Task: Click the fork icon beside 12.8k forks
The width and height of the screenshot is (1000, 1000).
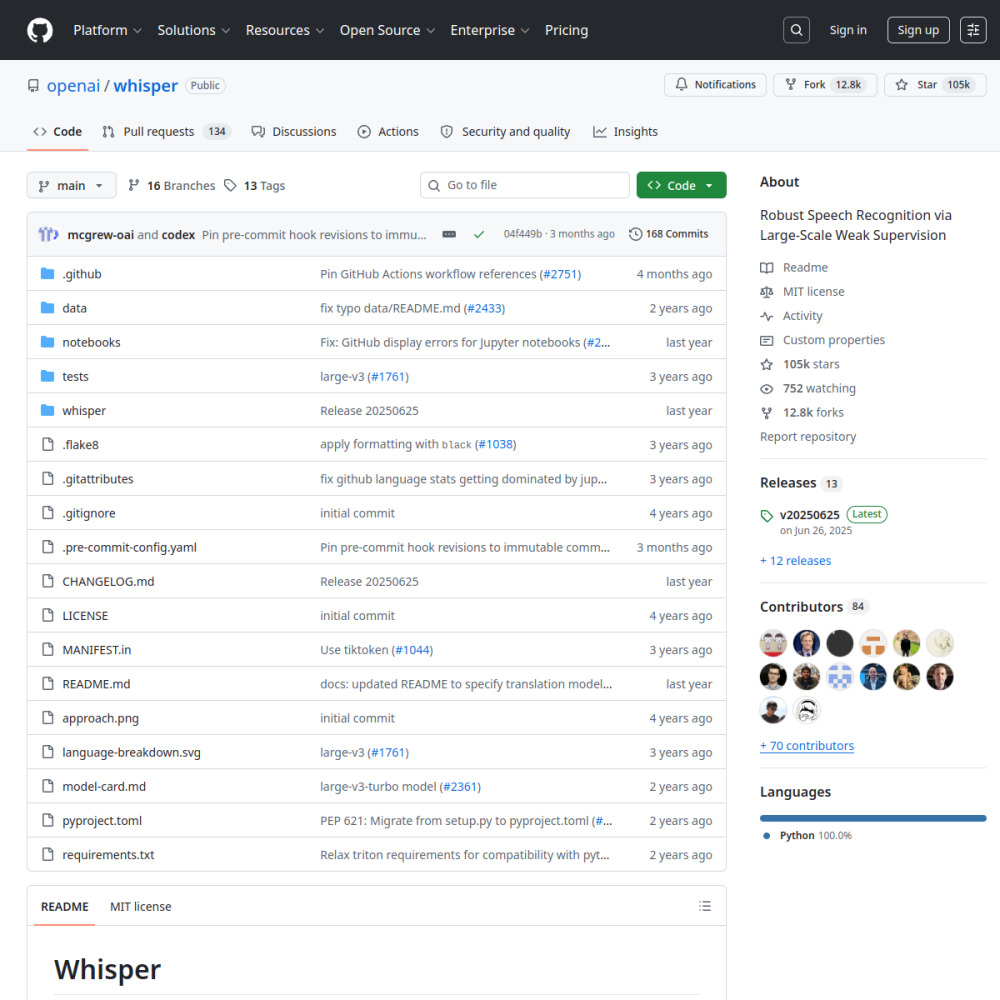Action: [767, 413]
